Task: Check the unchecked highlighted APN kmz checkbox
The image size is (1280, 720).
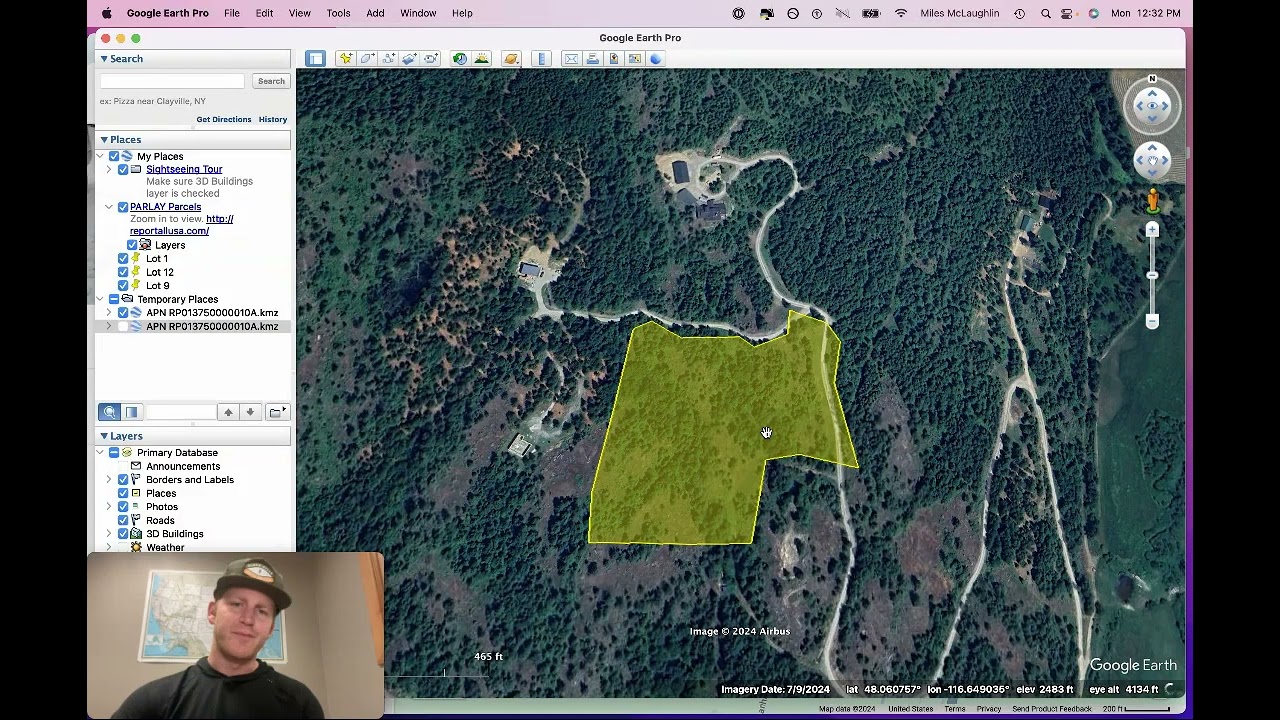Action: [123, 327]
